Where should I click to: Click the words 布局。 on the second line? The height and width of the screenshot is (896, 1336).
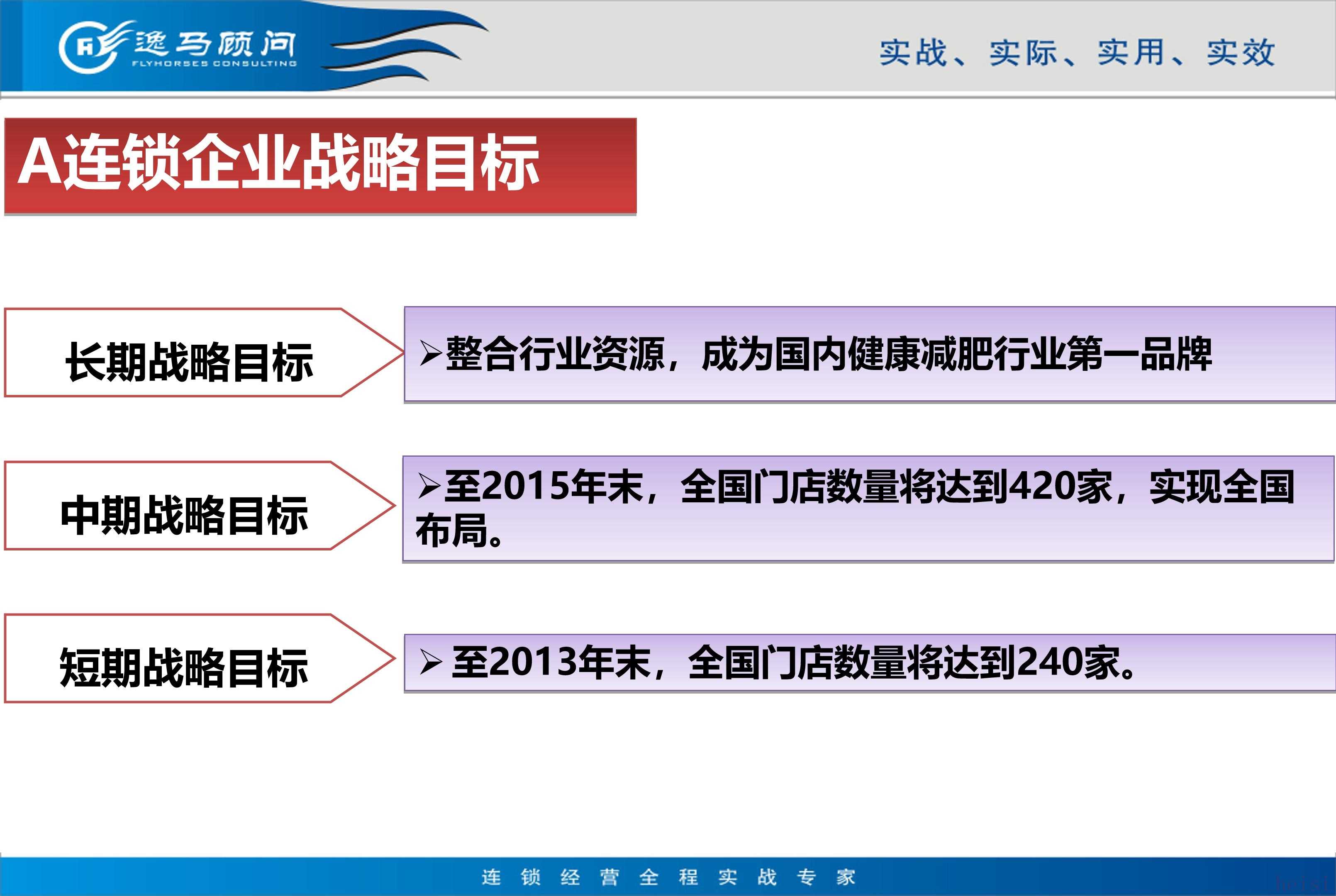coord(459,531)
